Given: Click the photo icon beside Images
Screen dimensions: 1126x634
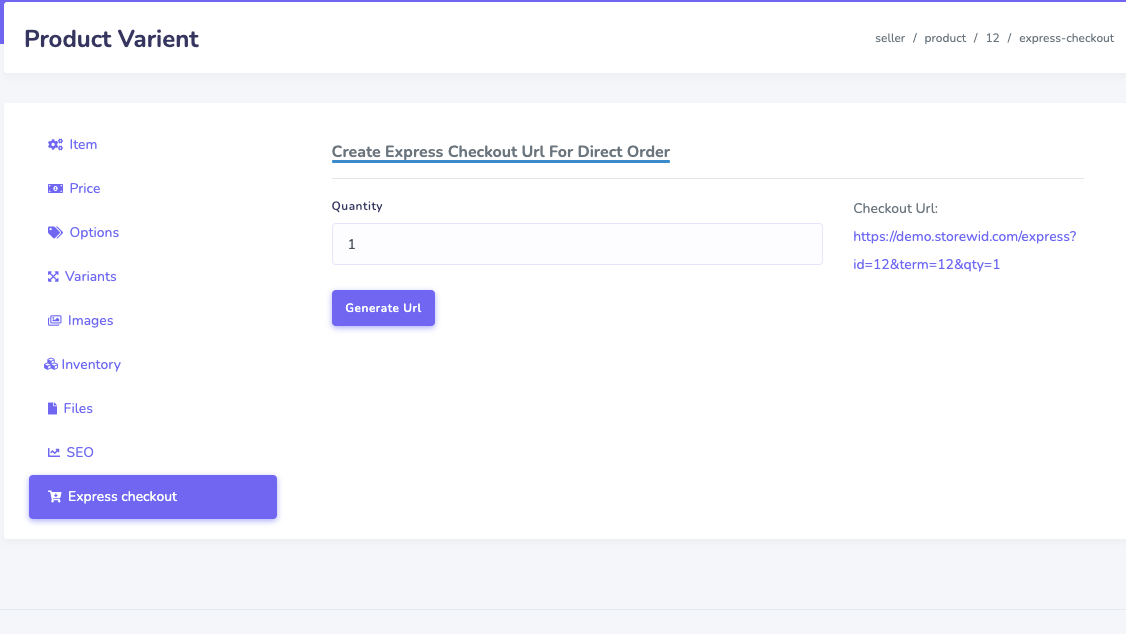Looking at the screenshot, I should click(55, 321).
